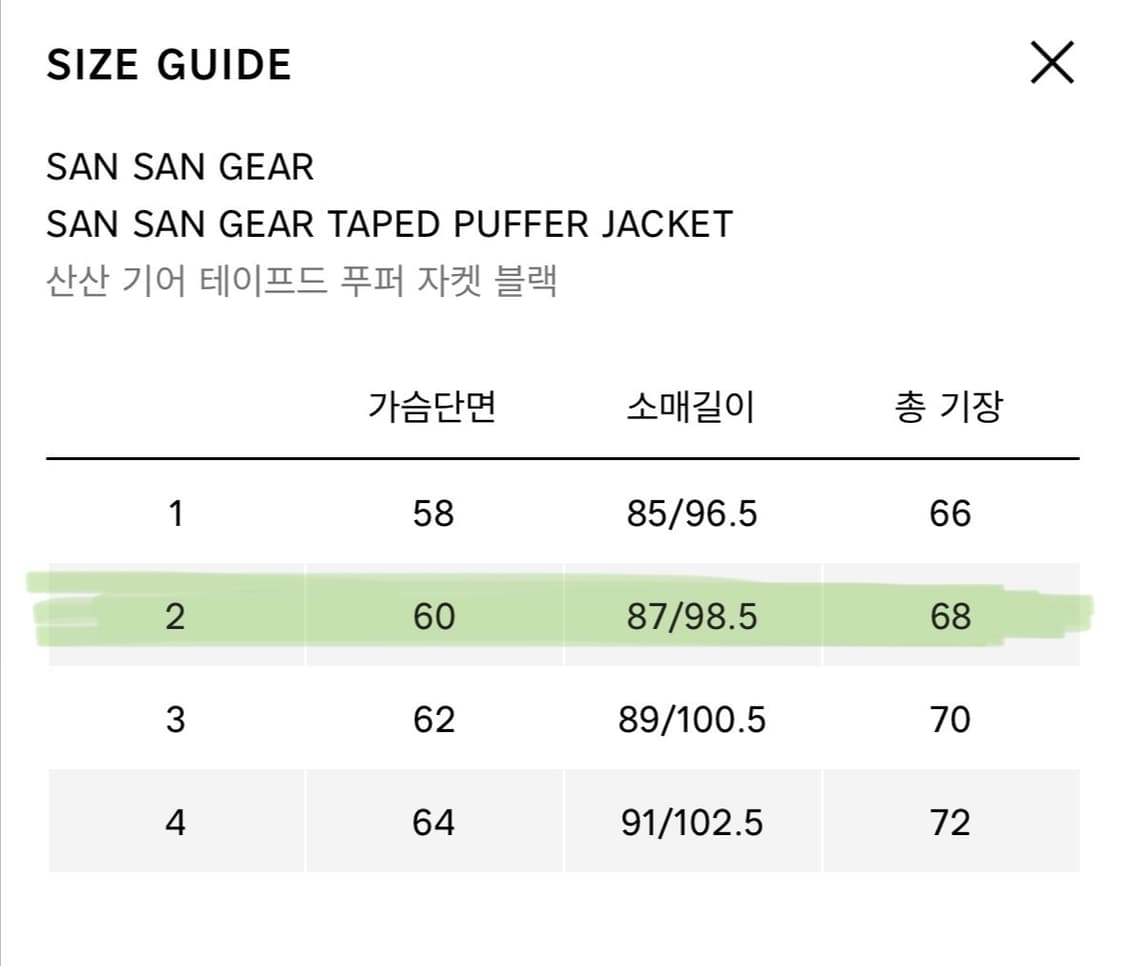This screenshot has height=966, width=1125.
Task: Click the green highlight over size 2
Action: pyautogui.click(x=560, y=617)
